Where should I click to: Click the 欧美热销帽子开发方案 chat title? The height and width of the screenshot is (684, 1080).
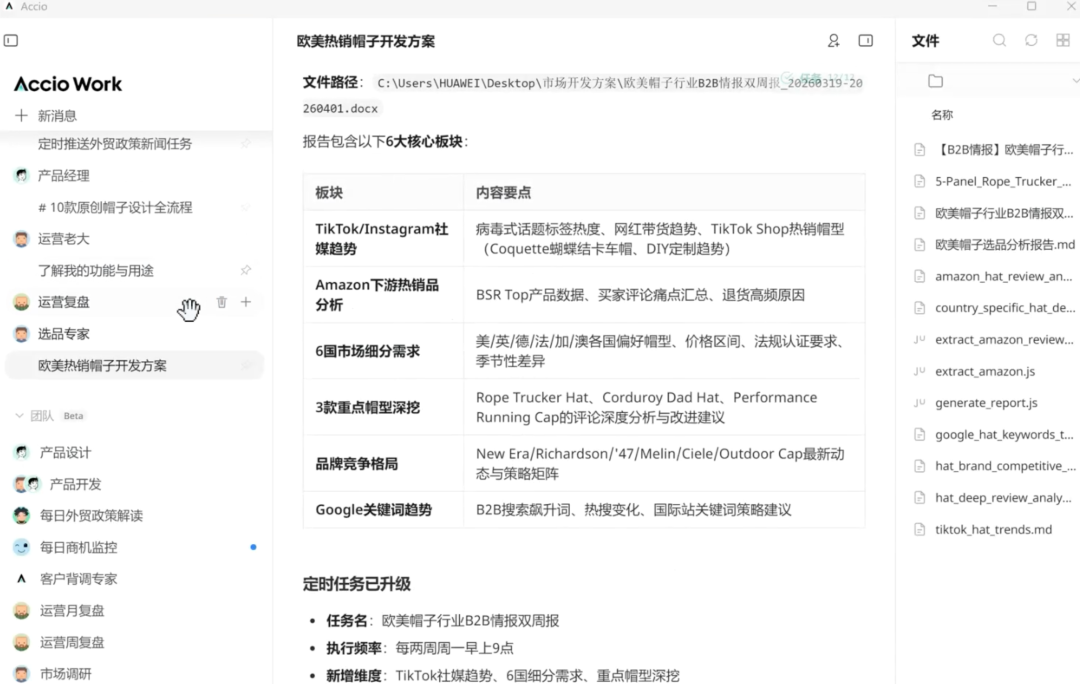coord(366,41)
